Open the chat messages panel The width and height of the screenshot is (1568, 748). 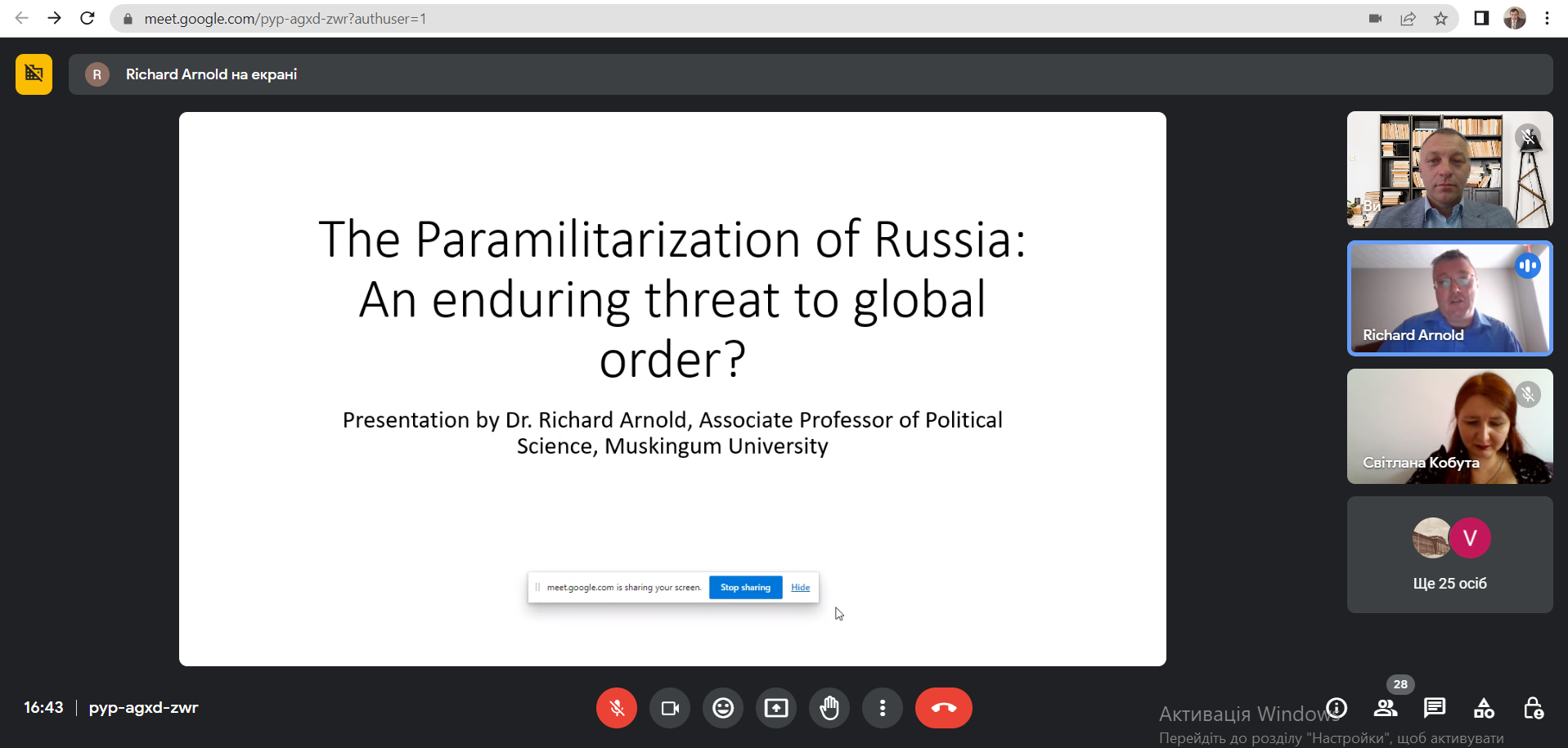1435,708
